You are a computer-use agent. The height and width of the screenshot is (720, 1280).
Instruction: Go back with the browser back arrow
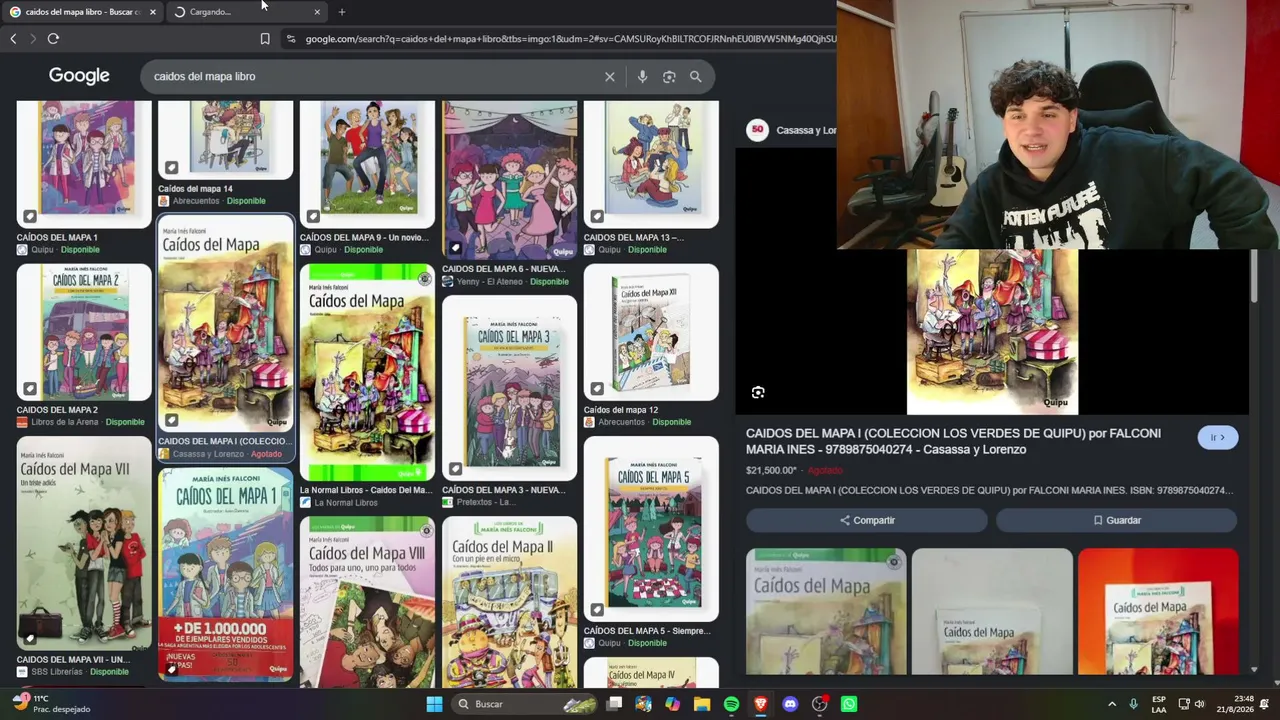[13, 39]
